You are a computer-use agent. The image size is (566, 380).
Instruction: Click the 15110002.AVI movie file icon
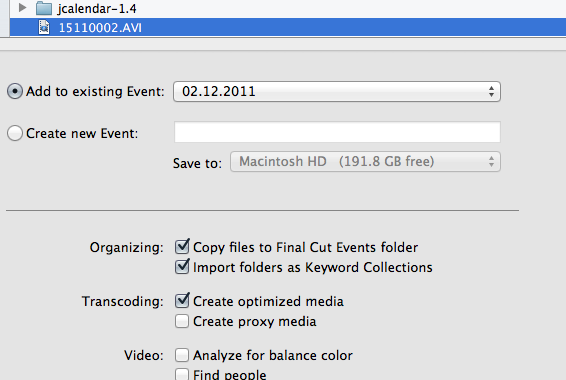44,27
